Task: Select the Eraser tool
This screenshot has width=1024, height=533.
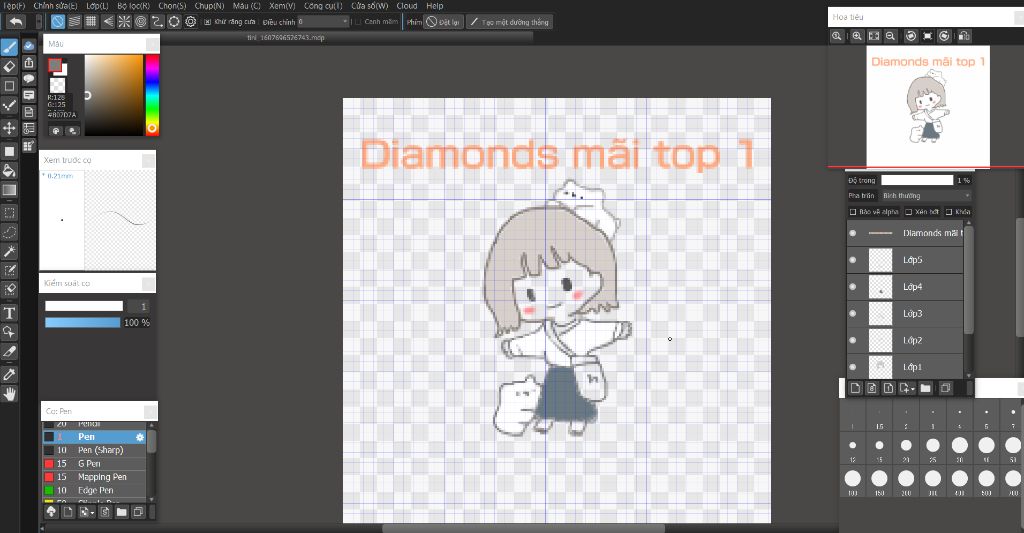Action: [x=9, y=67]
